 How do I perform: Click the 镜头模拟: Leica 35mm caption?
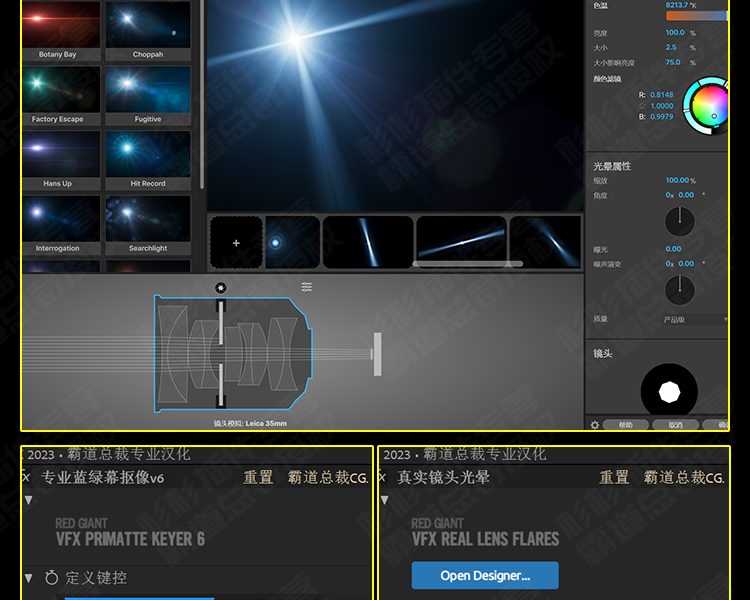pyautogui.click(x=250, y=423)
